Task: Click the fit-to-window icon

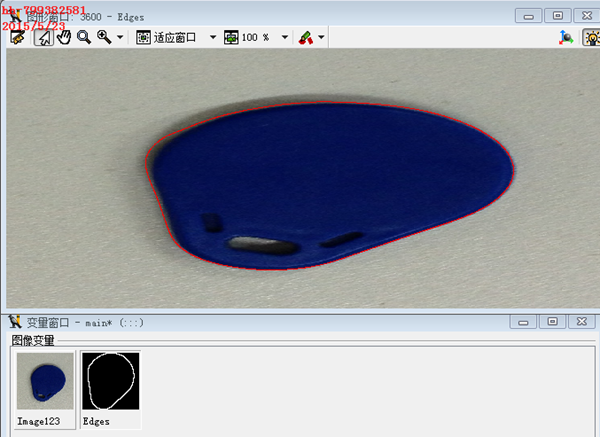Action: 143,38
